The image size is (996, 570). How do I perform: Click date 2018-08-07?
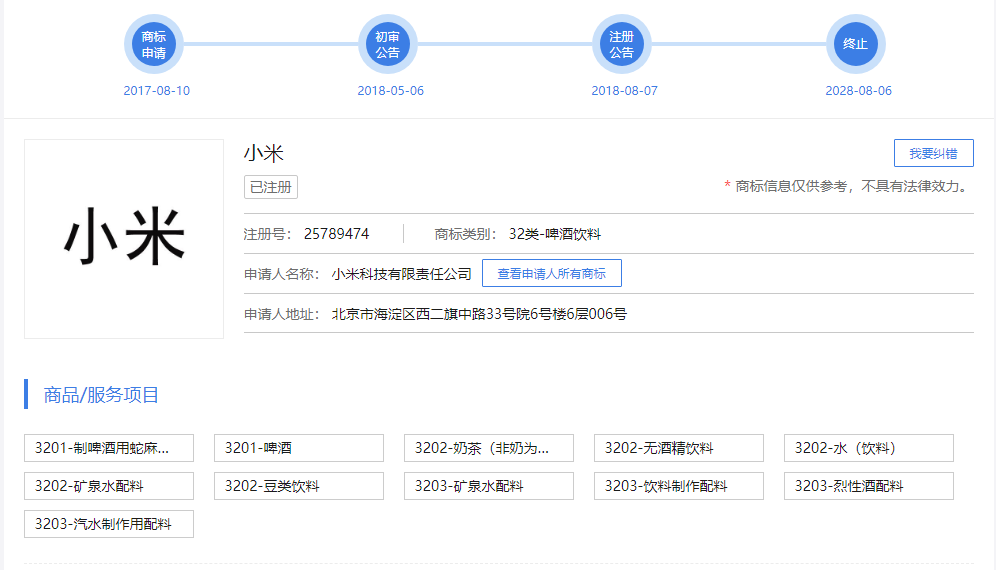click(624, 91)
